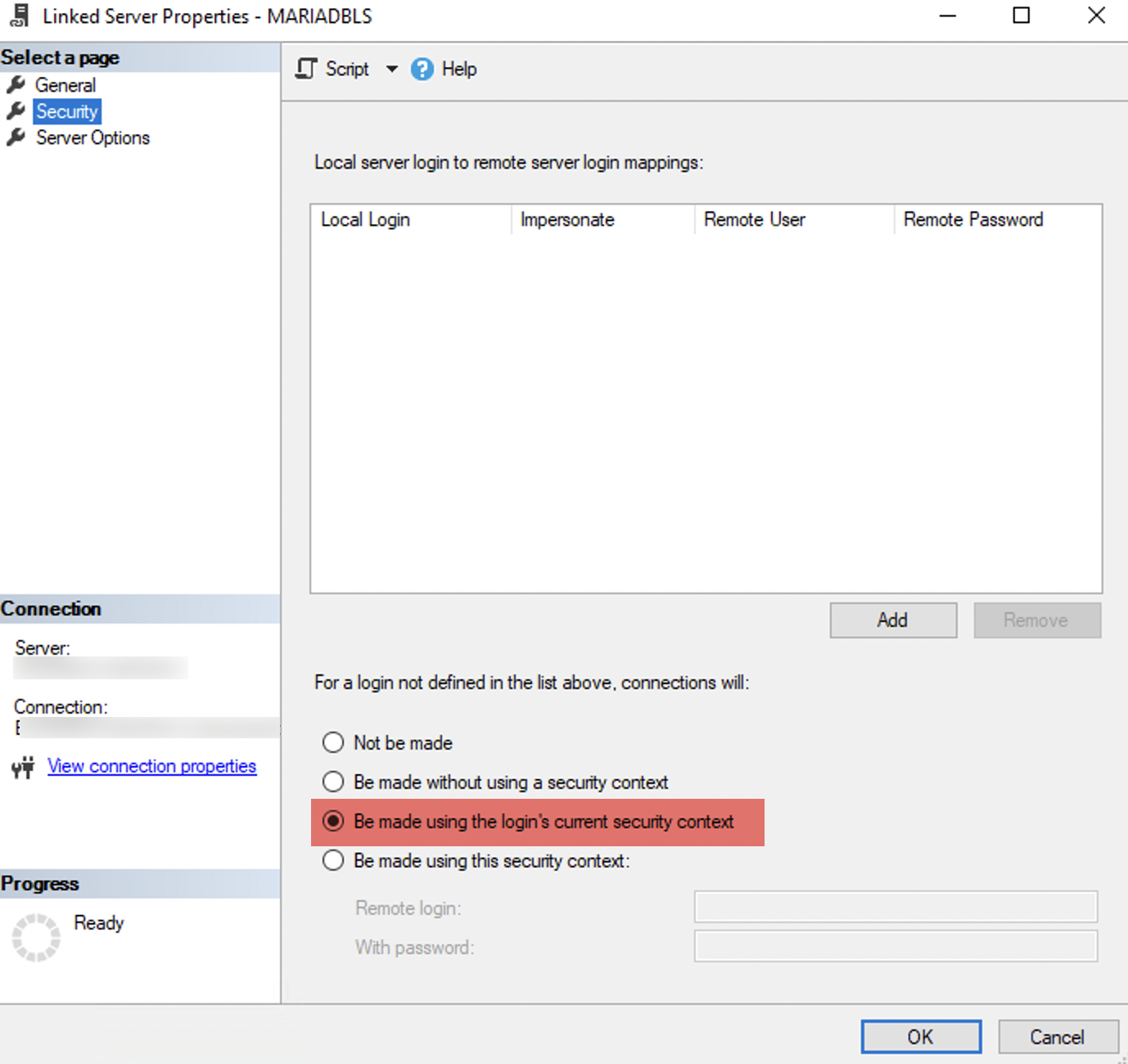This screenshot has width=1128, height=1064.
Task: Select the 'Not be made' radio option
Action: pyautogui.click(x=333, y=742)
